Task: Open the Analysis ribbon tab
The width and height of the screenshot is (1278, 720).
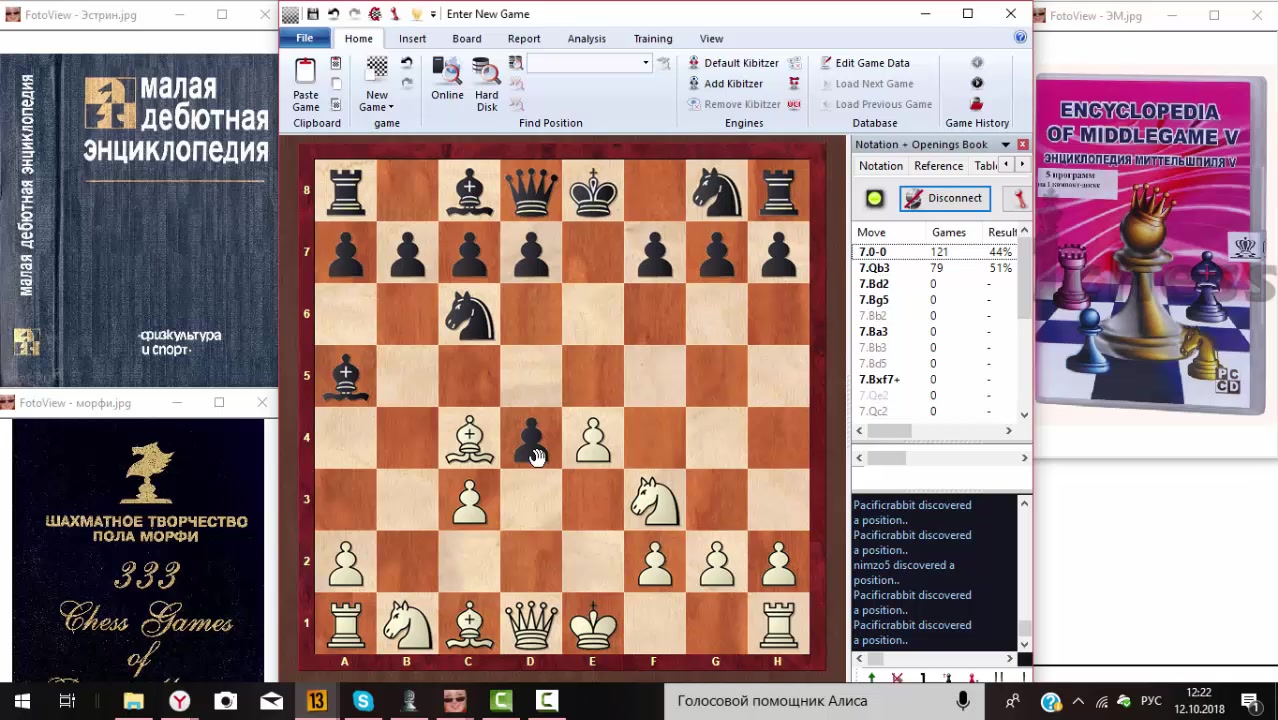Action: [587, 39]
